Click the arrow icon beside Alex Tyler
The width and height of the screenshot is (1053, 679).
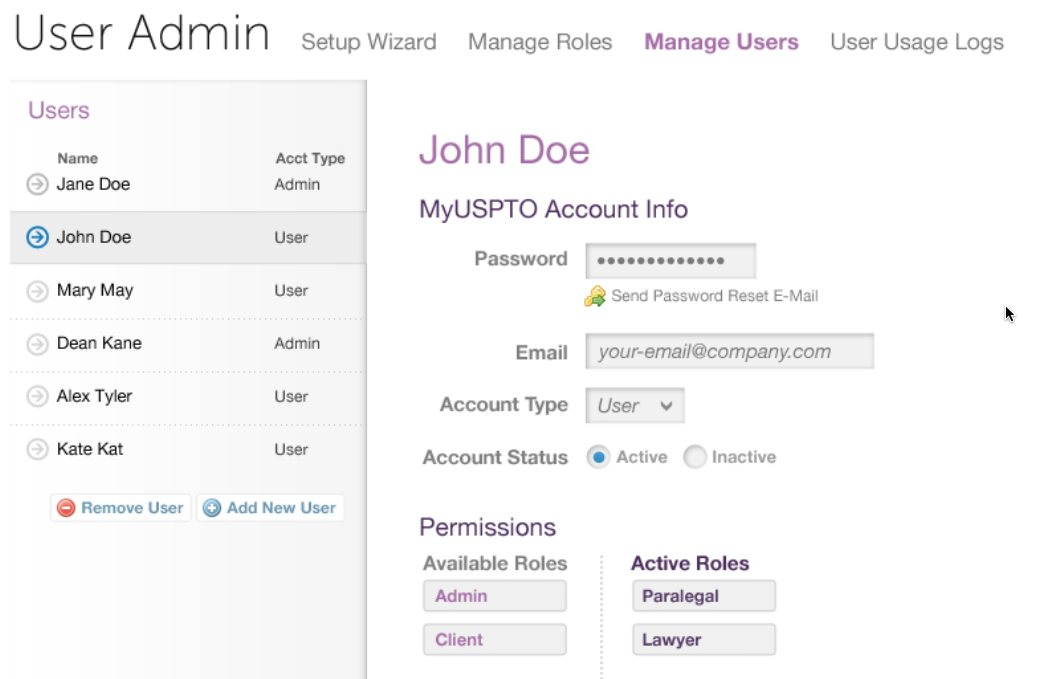[x=37, y=397]
